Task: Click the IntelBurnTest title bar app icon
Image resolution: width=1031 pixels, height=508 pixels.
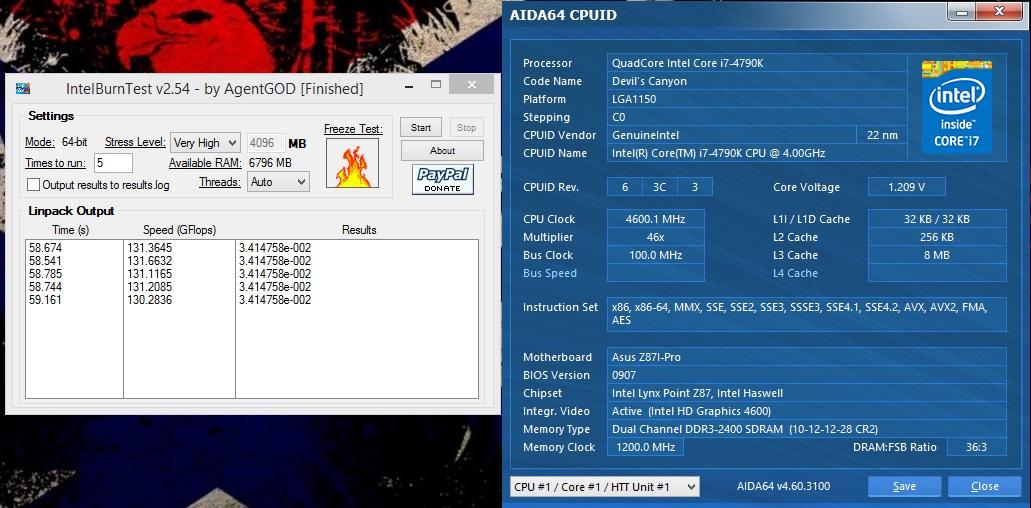Action: pyautogui.click(x=23, y=88)
